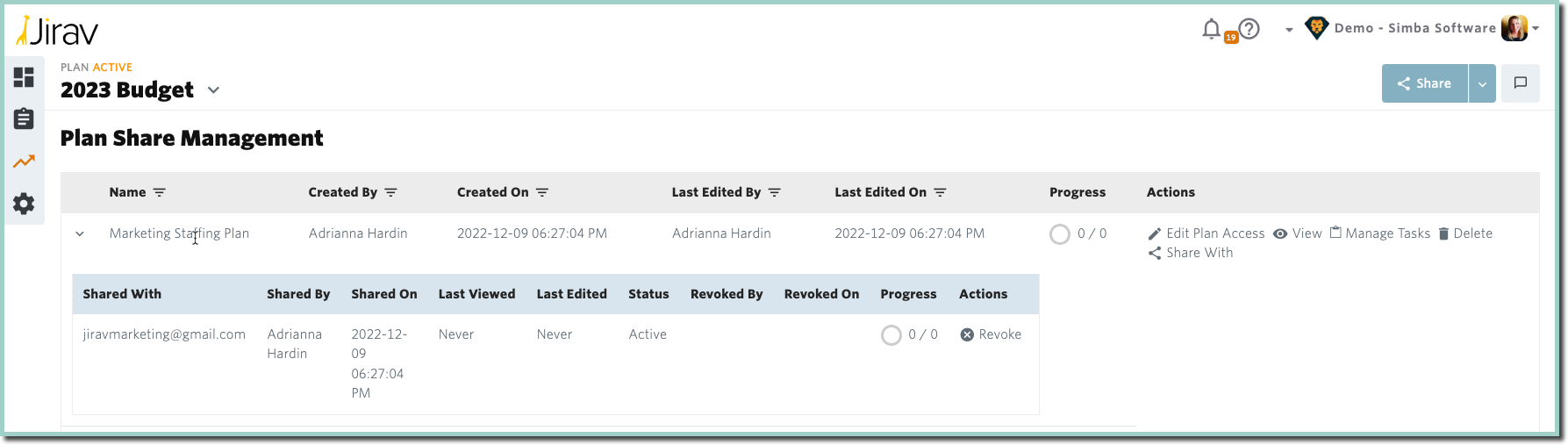The image size is (1568, 445).
Task: Open the help question mark icon
Action: tap(1249, 29)
